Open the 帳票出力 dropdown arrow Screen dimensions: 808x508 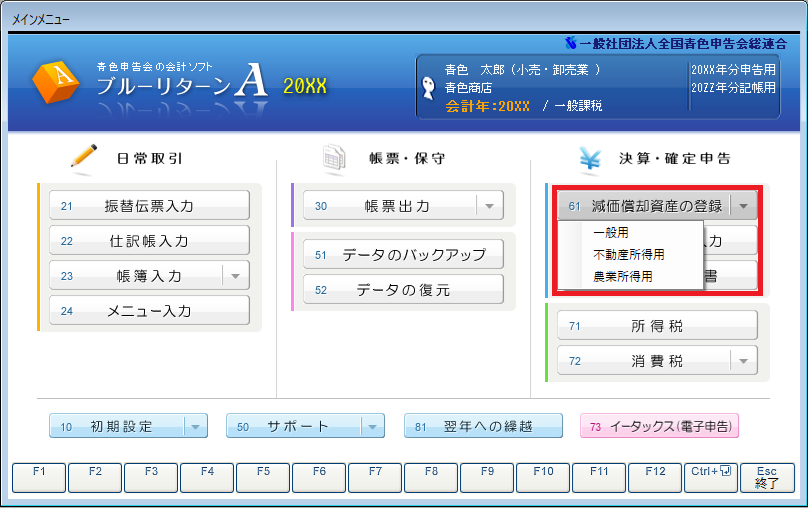(x=489, y=206)
